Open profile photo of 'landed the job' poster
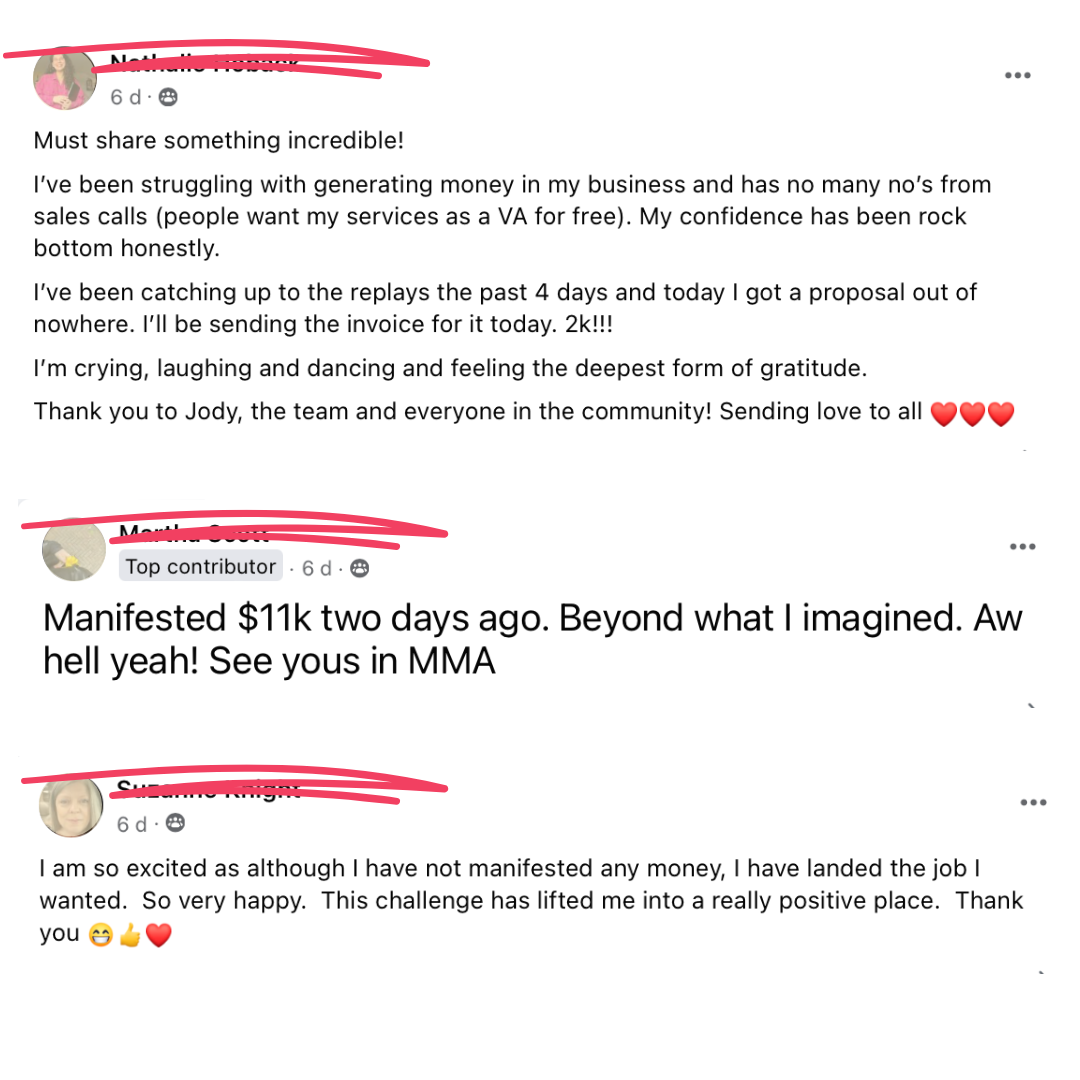 point(71,806)
